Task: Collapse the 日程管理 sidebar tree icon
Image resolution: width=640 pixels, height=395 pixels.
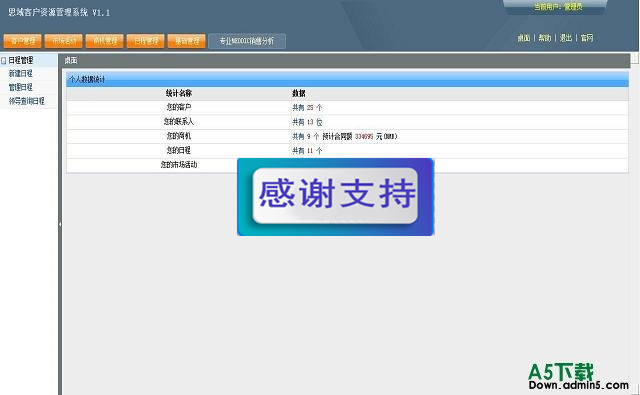Action: (4, 61)
